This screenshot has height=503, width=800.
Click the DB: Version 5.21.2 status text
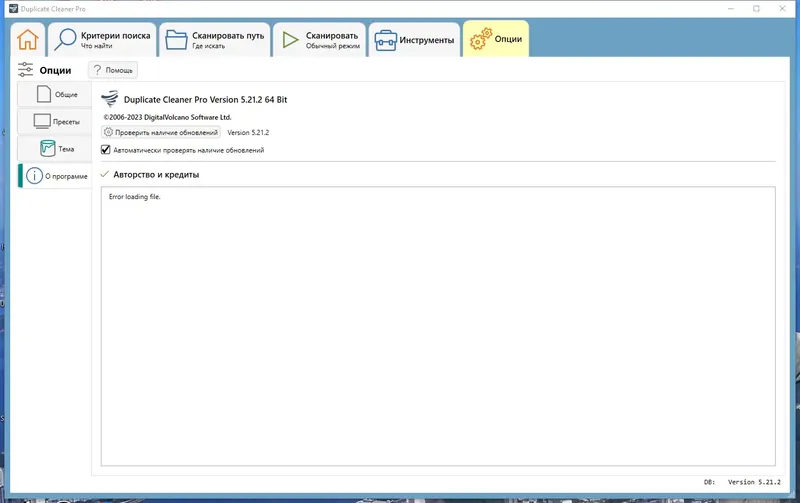tap(742, 482)
